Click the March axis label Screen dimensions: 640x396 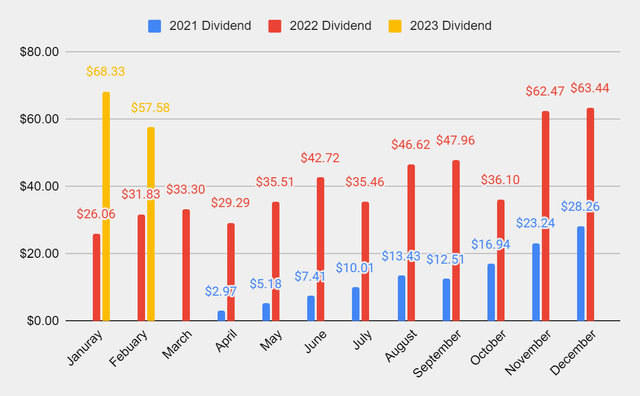click(177, 345)
